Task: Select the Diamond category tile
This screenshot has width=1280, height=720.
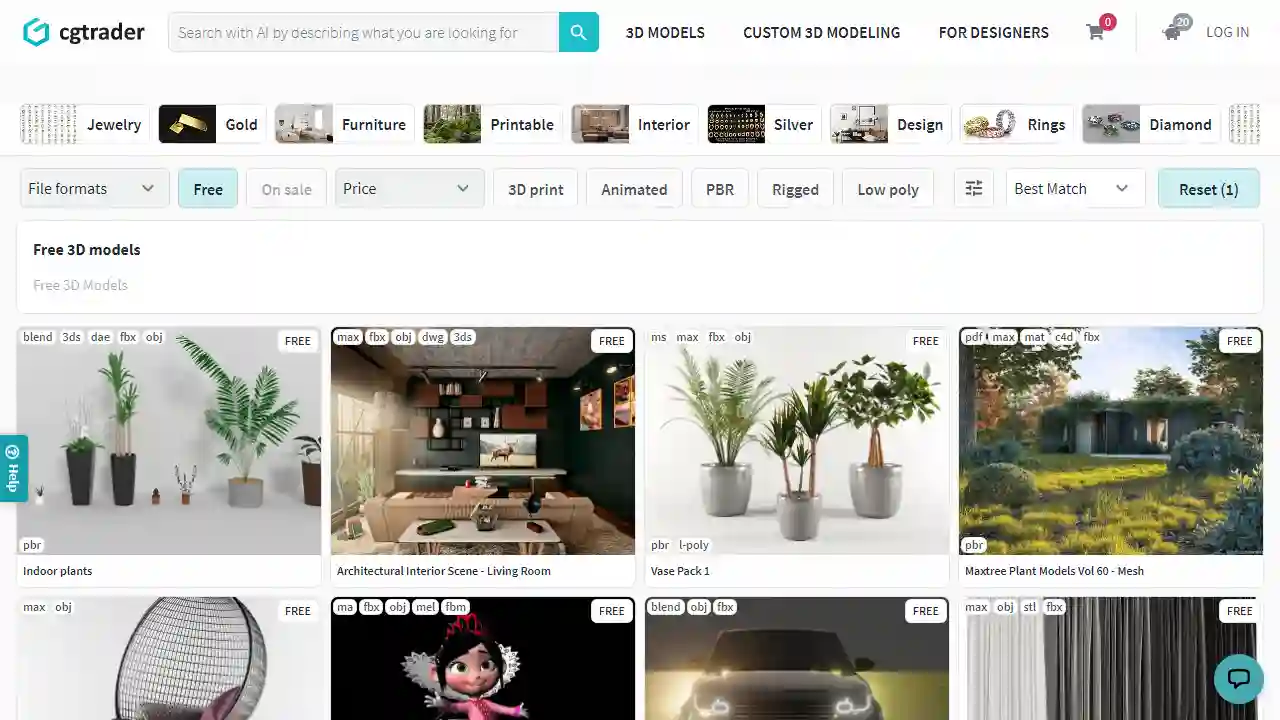Action: pyautogui.click(x=1150, y=124)
